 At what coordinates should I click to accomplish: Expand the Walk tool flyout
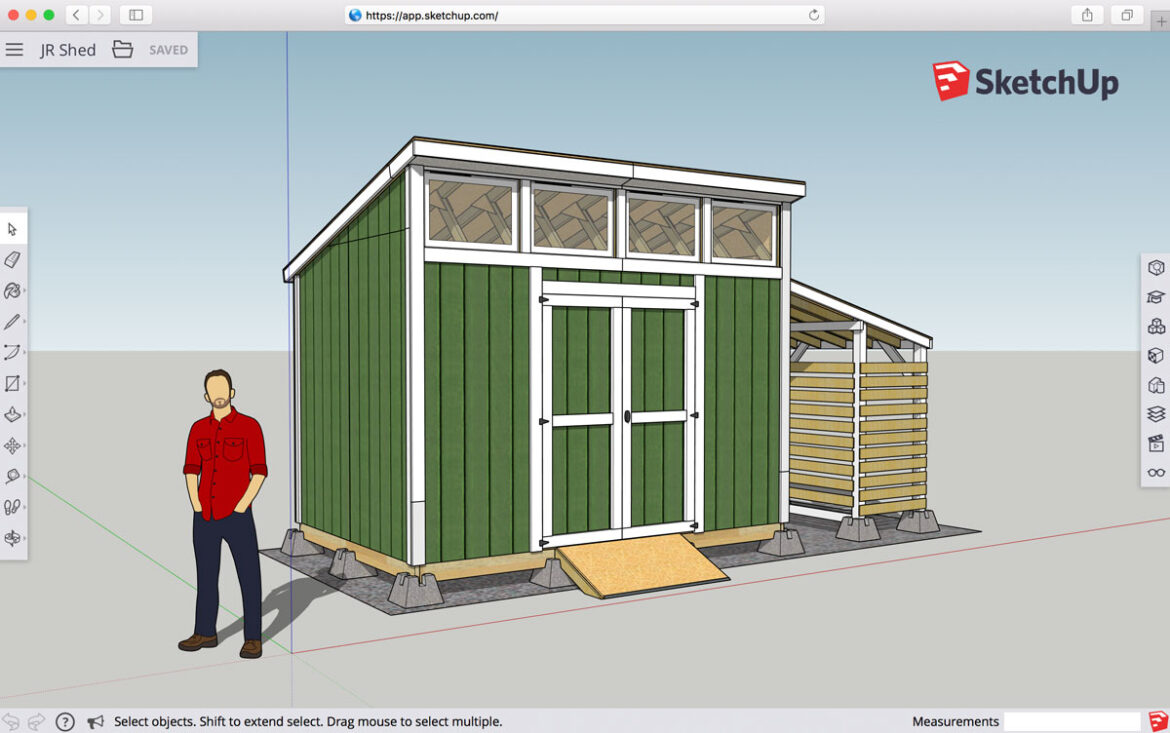[24, 507]
